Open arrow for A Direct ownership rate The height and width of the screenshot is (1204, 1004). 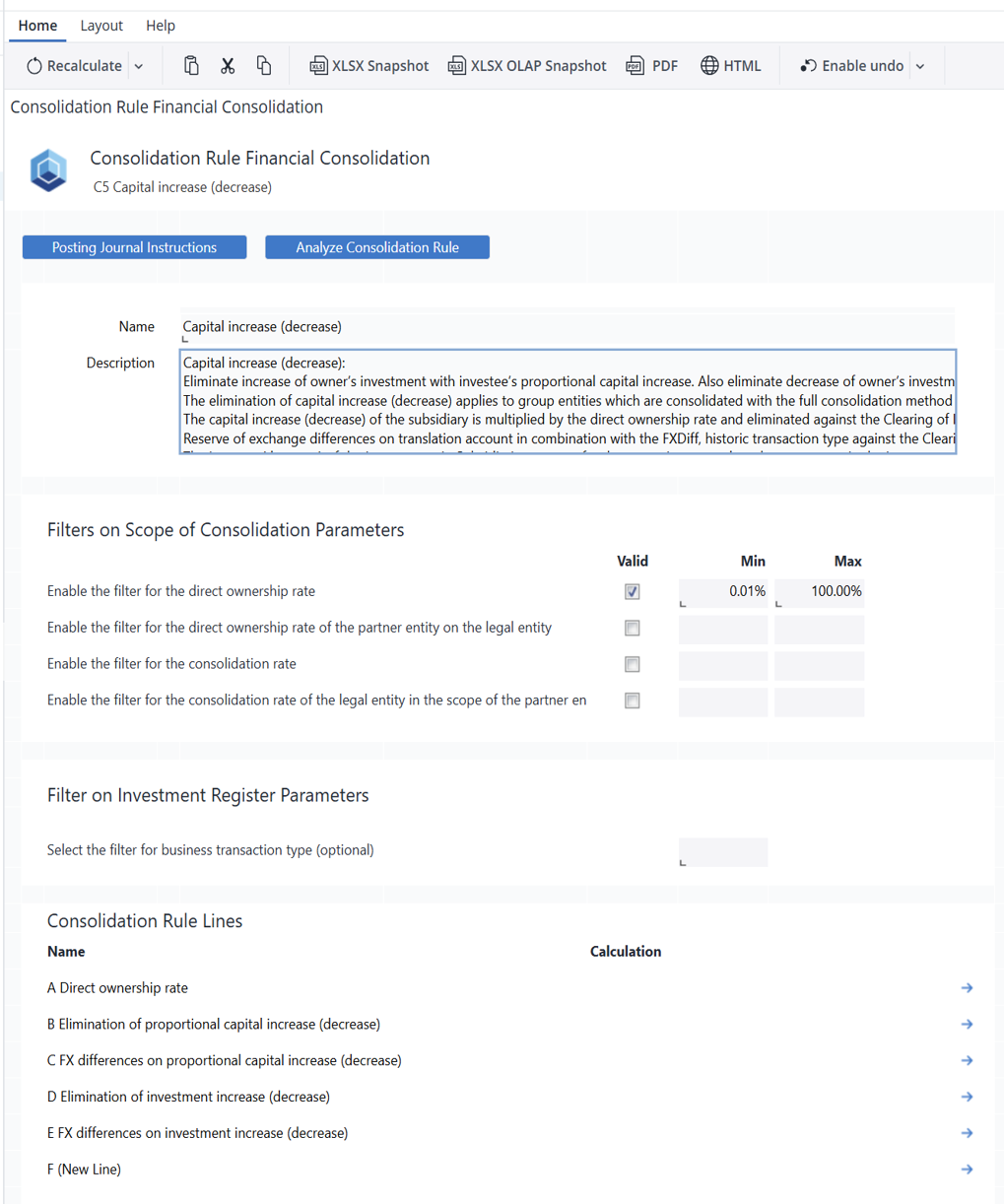(967, 988)
